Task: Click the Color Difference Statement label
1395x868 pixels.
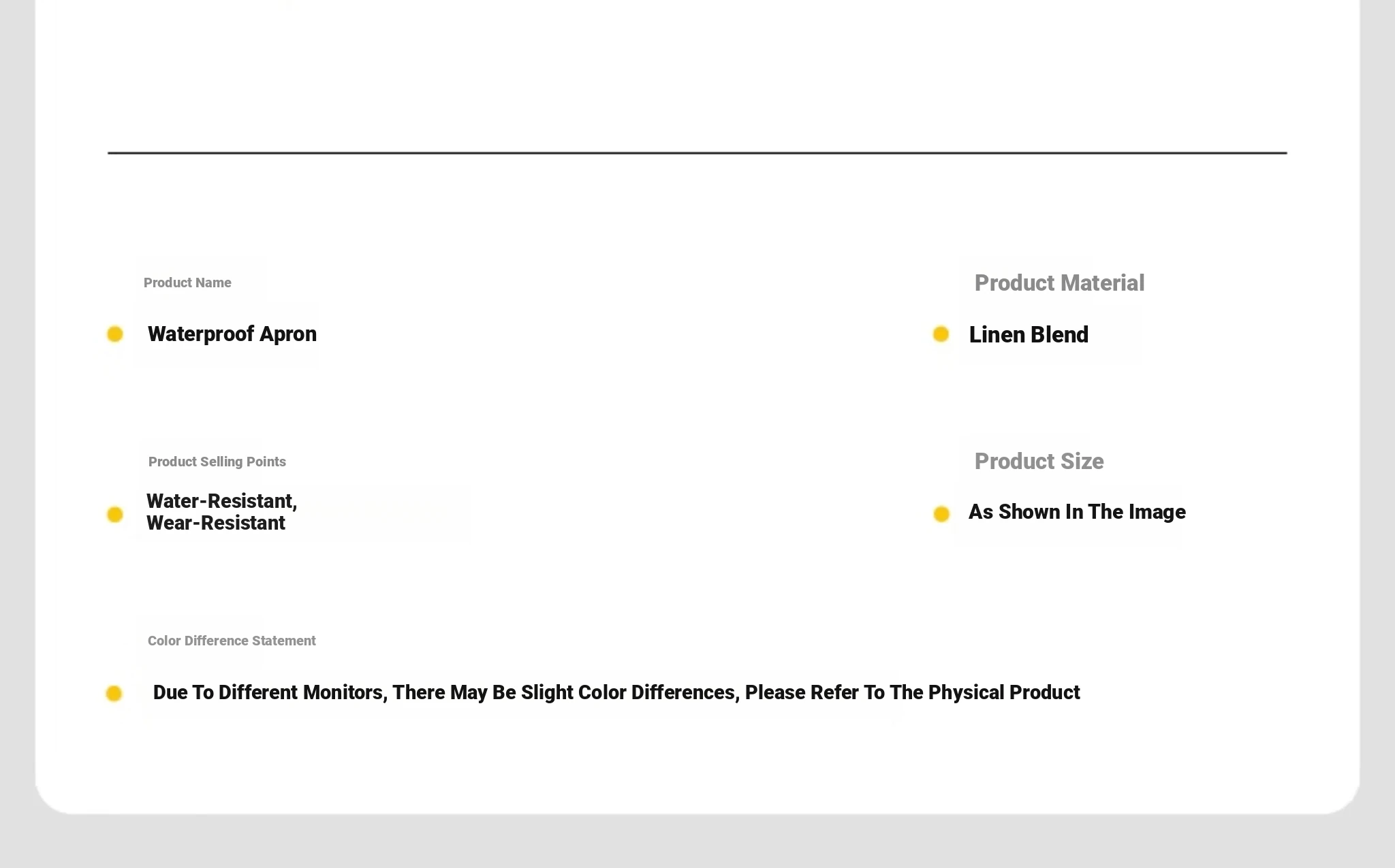Action: (232, 641)
